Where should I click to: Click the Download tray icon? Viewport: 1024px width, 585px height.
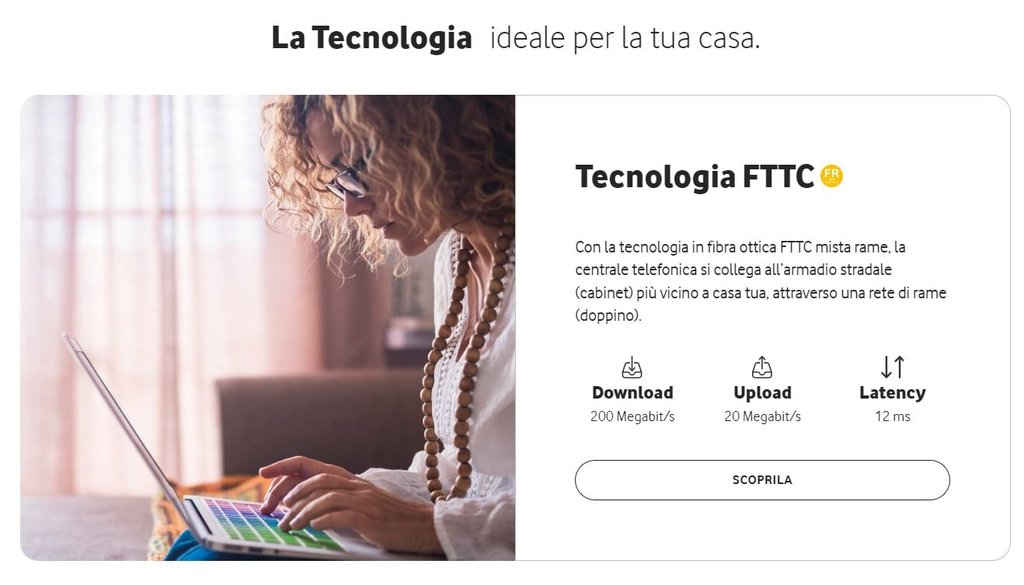[x=632, y=368]
